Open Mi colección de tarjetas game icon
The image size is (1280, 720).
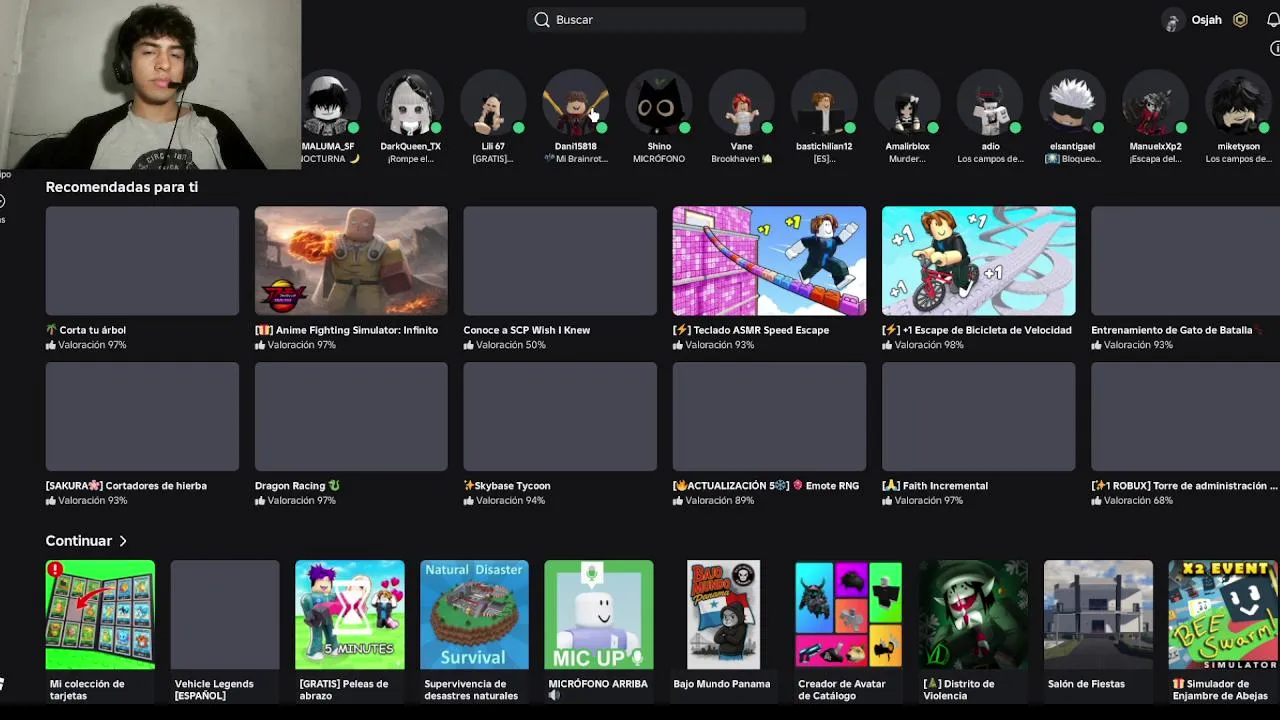pos(100,614)
